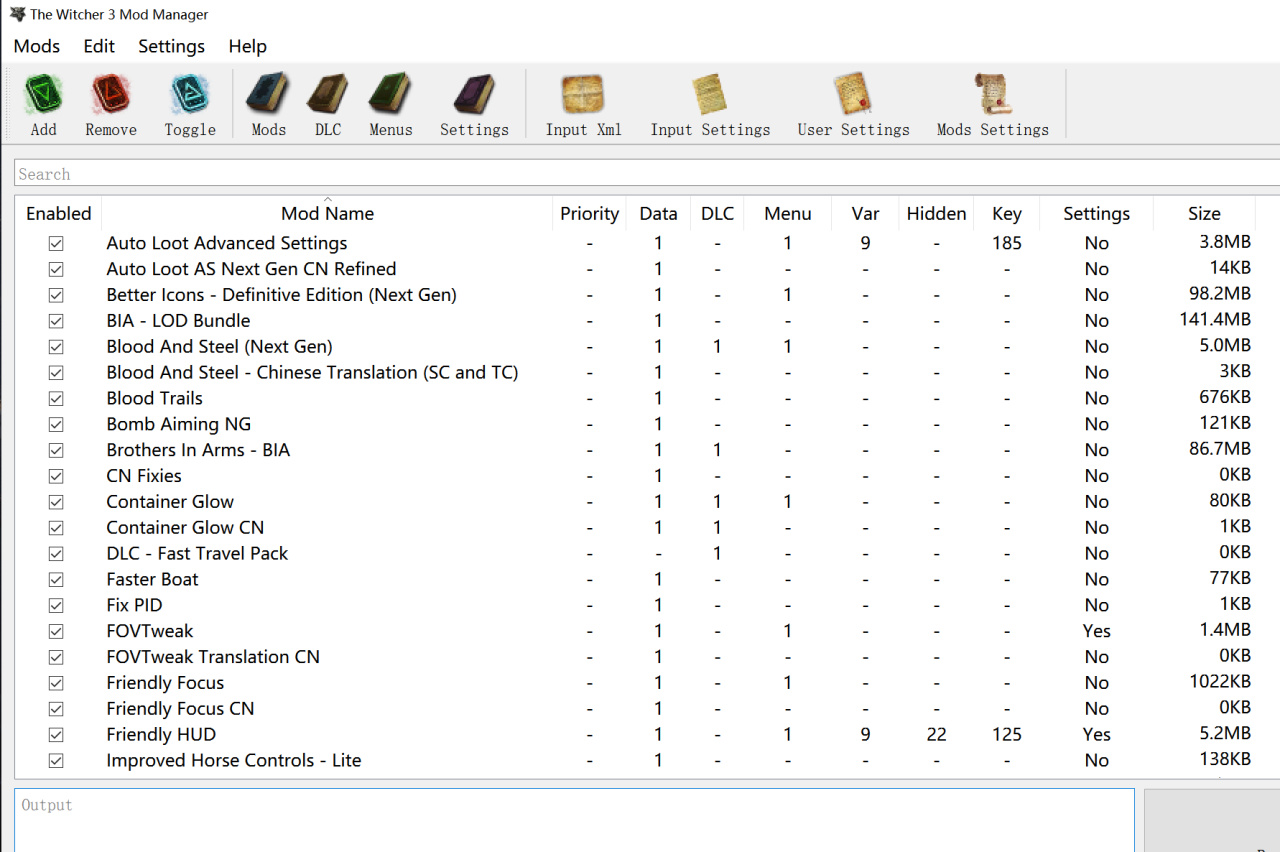Select the Friendly Focus CN mod name
1280x852 pixels.
[180, 708]
